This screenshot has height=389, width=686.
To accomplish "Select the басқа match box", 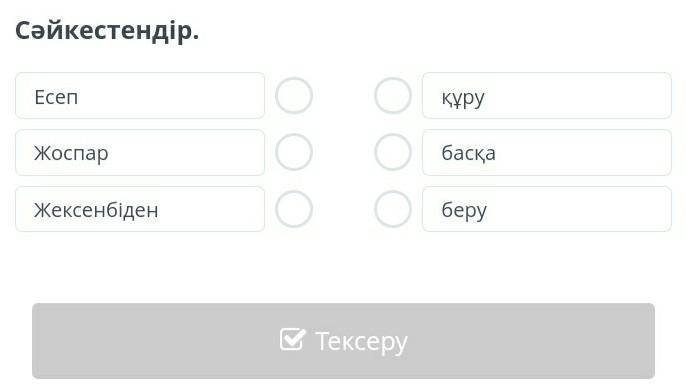I will [x=547, y=152].
